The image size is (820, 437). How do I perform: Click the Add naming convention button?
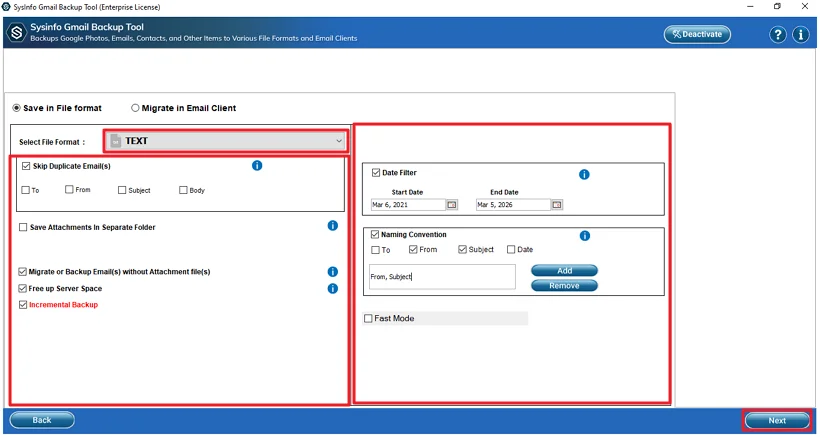coord(564,271)
